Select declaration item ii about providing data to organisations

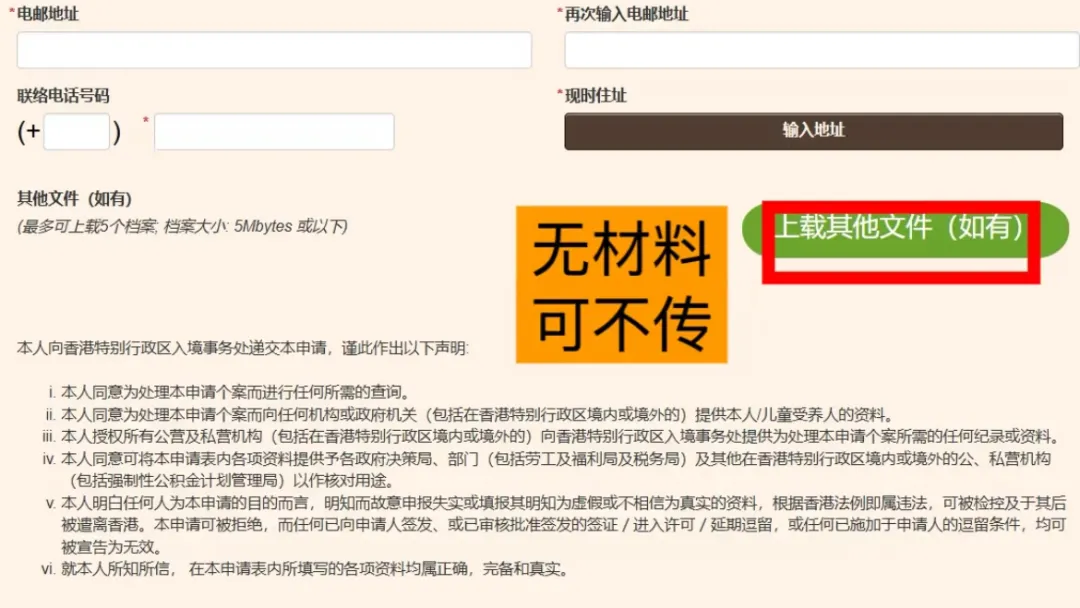coord(470,415)
